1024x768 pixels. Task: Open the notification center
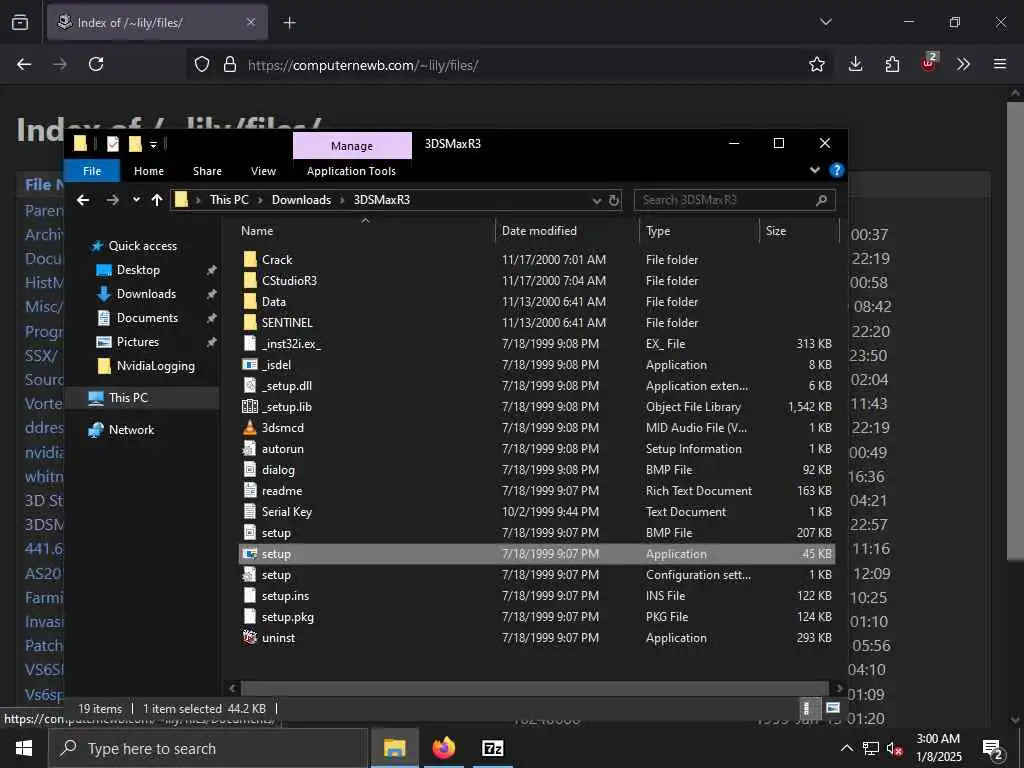[x=993, y=748]
